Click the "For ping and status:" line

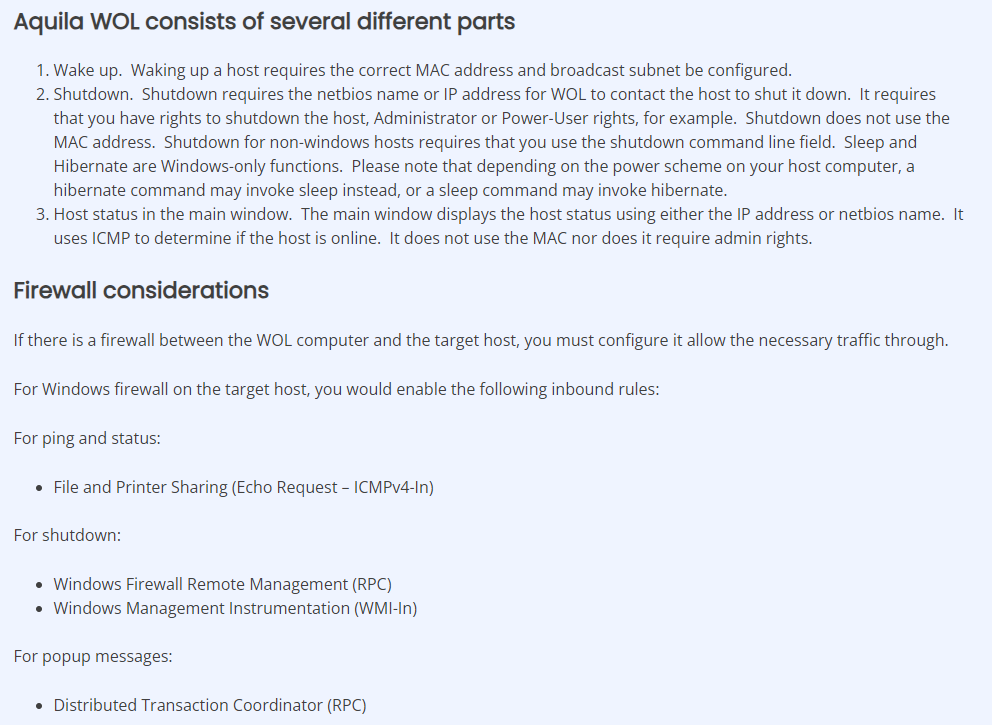[x=87, y=438]
